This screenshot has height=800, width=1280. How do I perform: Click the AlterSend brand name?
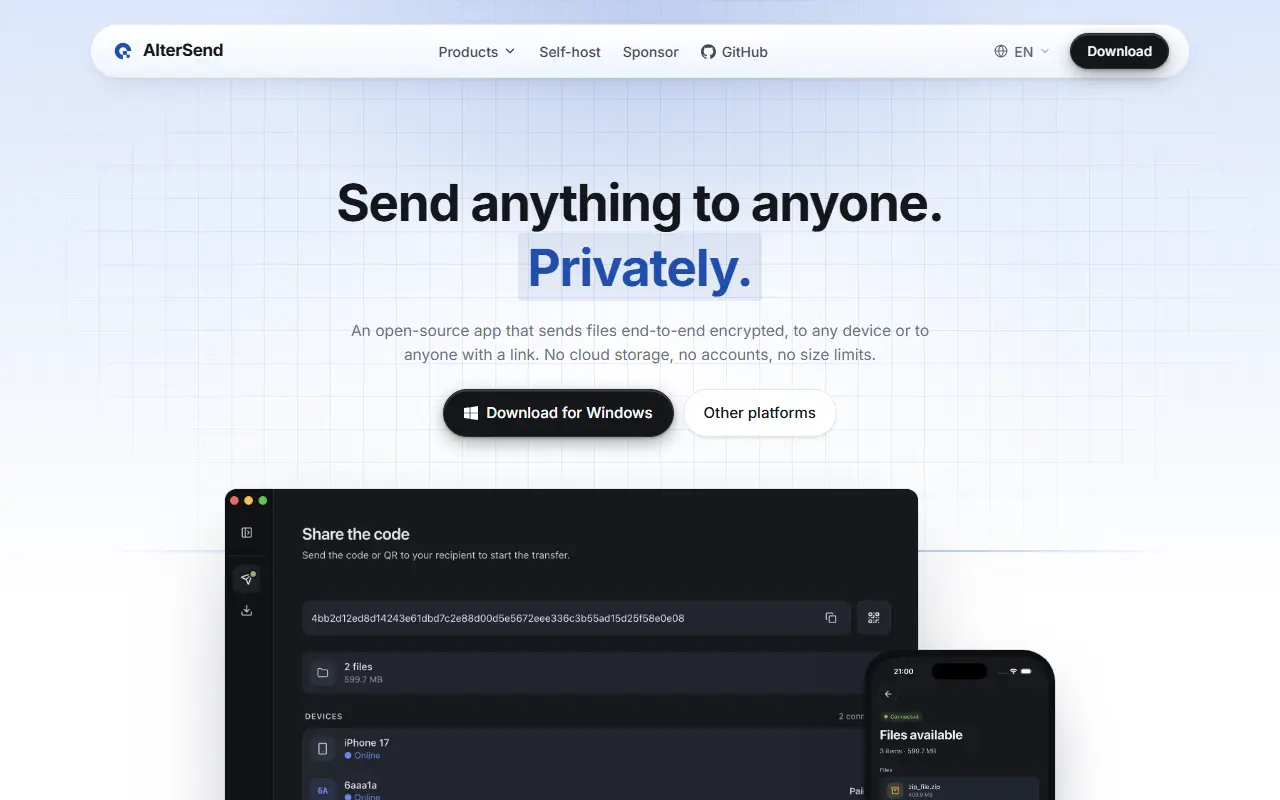(x=183, y=51)
